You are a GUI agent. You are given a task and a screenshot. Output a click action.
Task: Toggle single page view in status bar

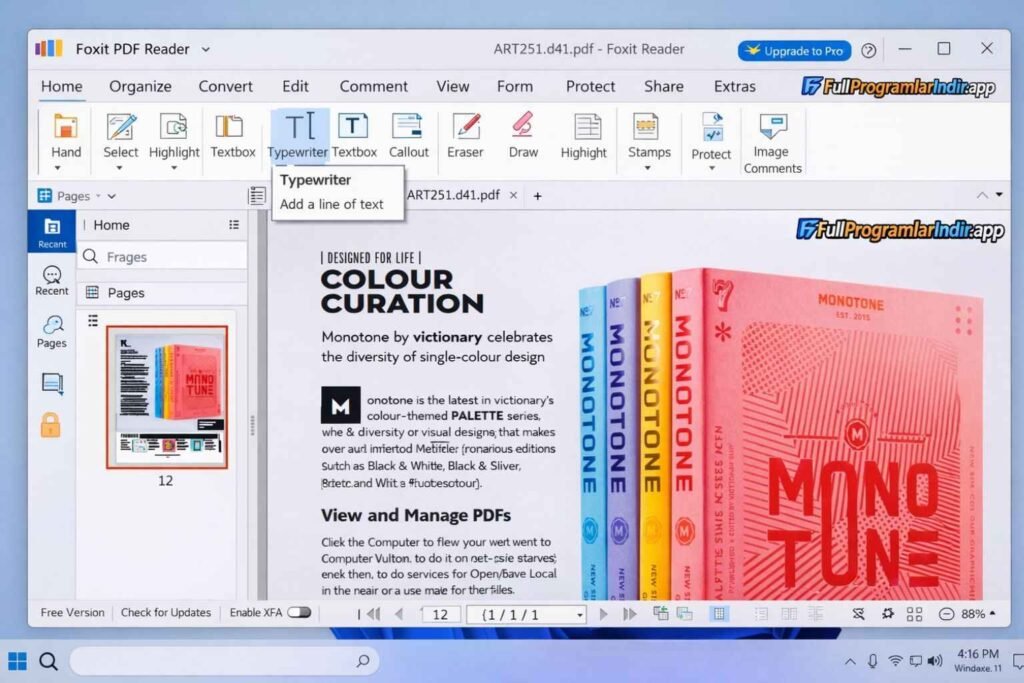coord(720,613)
